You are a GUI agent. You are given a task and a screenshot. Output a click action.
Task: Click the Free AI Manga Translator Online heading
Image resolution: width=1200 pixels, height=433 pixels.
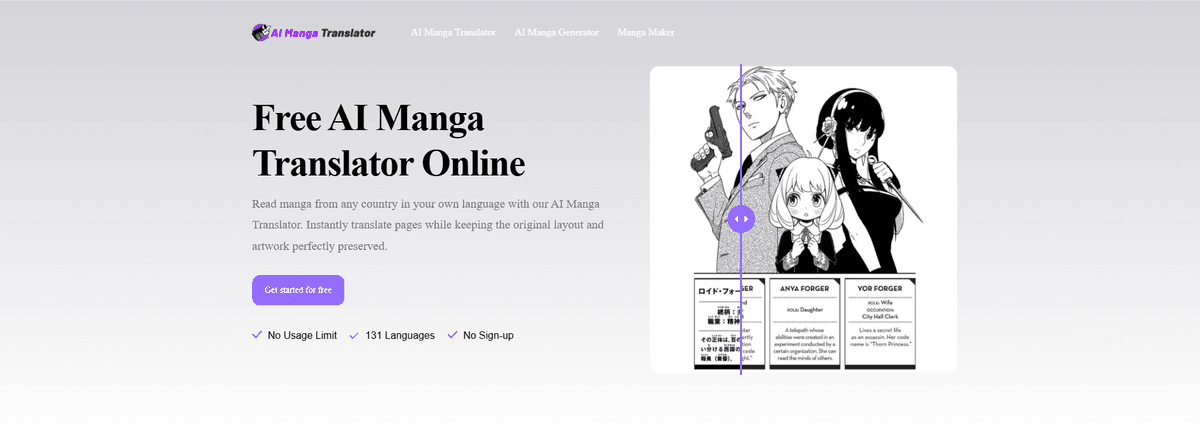click(388, 140)
